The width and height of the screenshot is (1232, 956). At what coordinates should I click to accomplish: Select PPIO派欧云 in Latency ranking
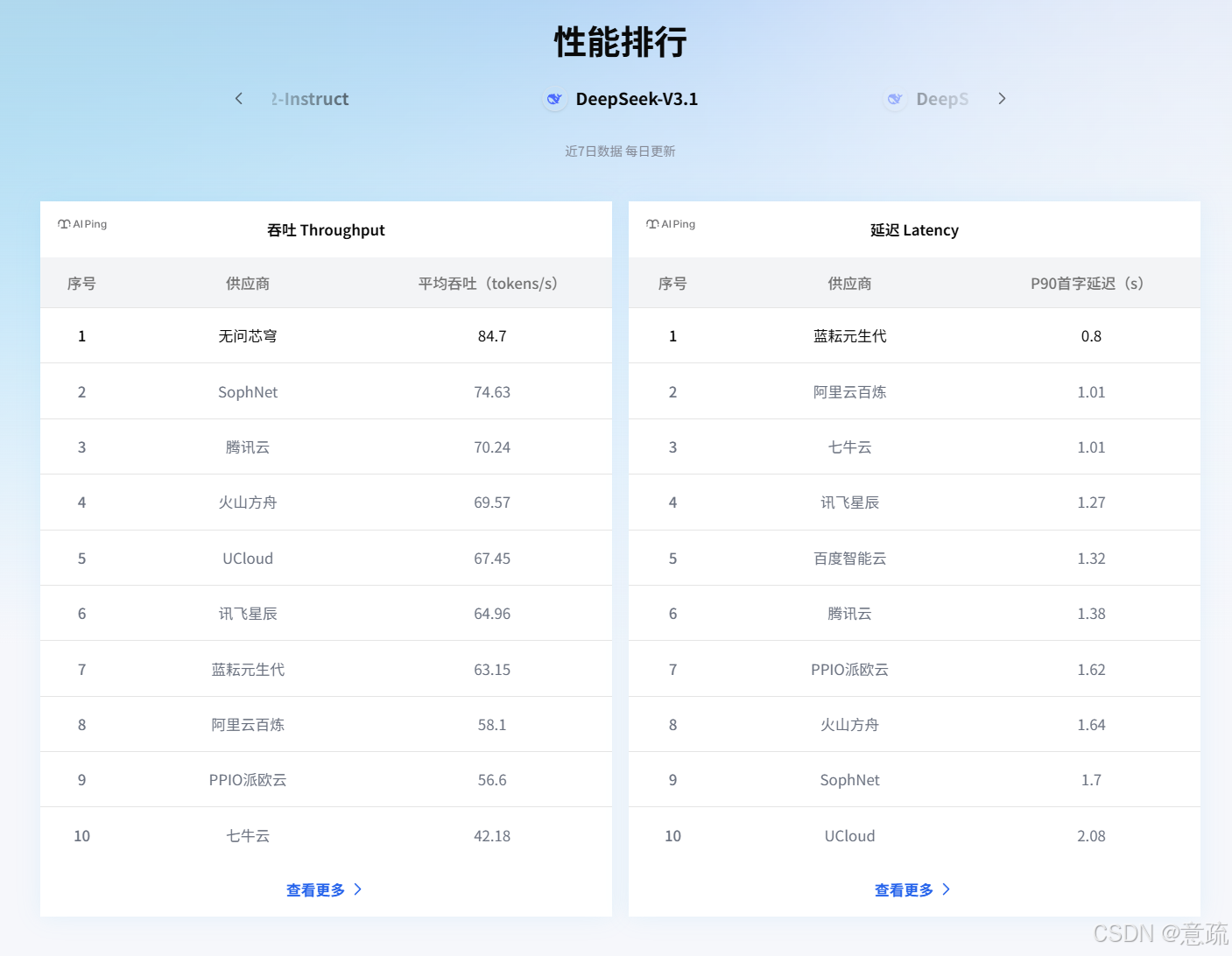849,670
